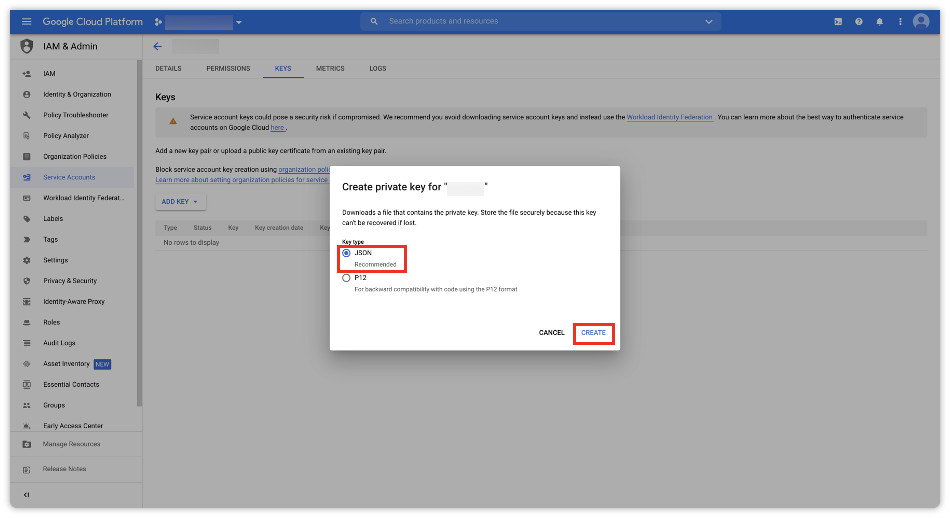Select the JSON key type radio button

[346, 253]
